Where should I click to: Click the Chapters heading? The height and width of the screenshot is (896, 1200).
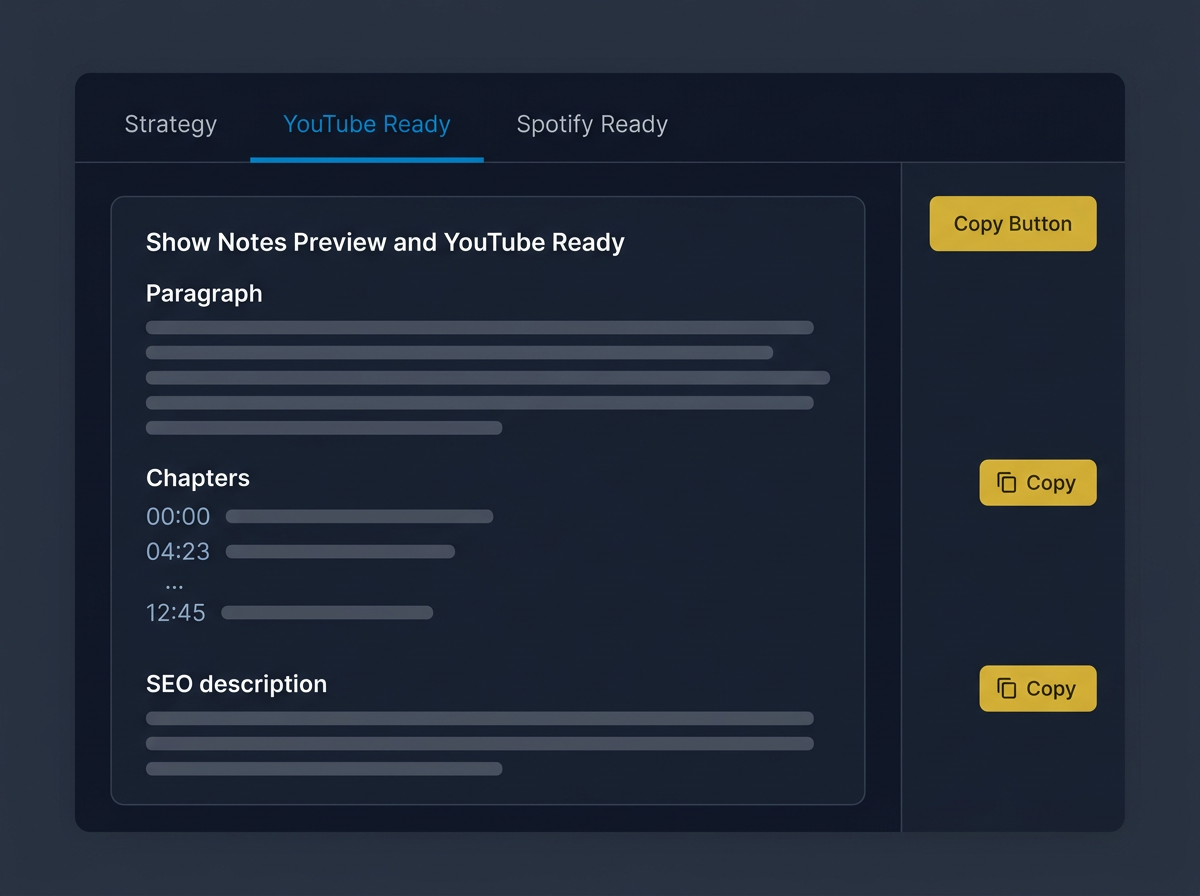[198, 478]
